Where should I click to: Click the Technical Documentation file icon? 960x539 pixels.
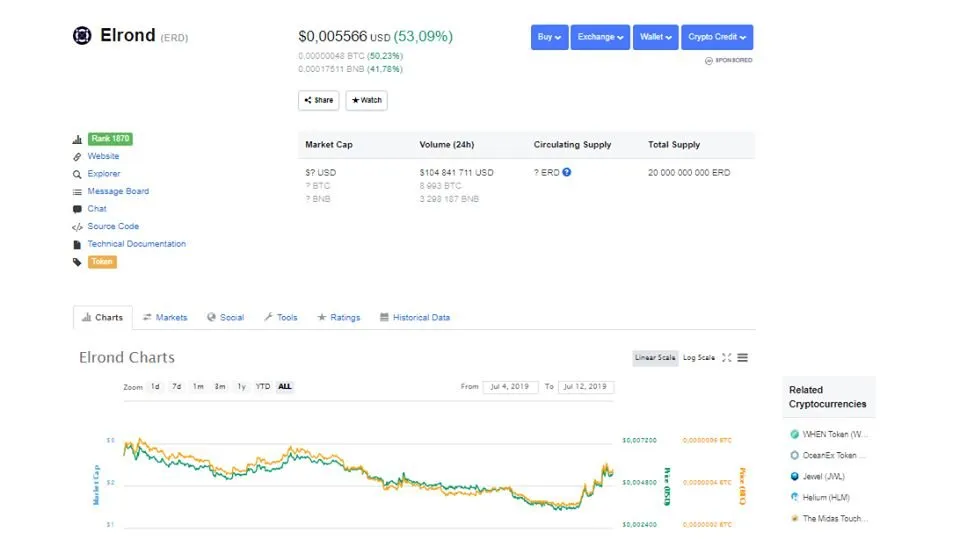(x=77, y=244)
